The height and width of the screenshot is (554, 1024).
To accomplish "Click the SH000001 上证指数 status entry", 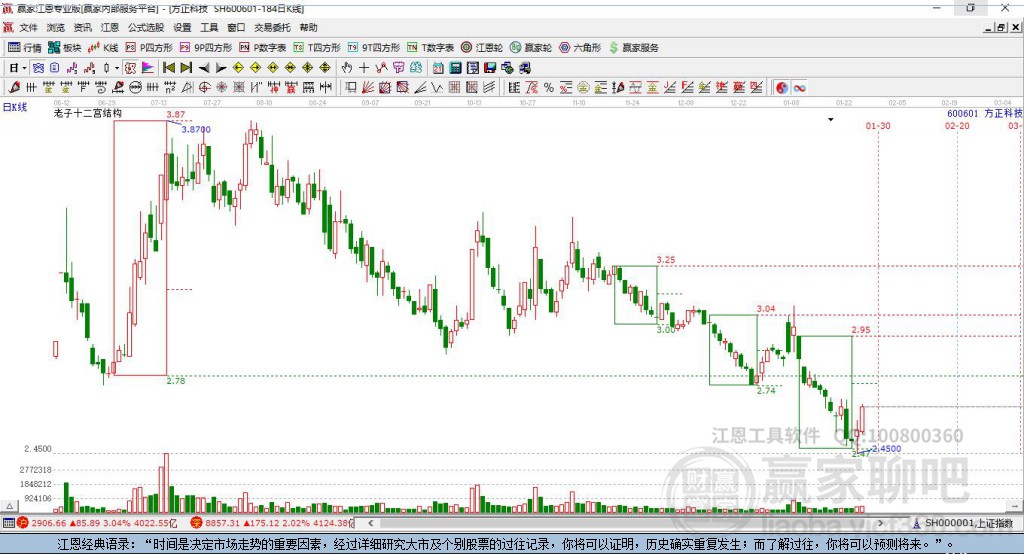I will (964, 523).
